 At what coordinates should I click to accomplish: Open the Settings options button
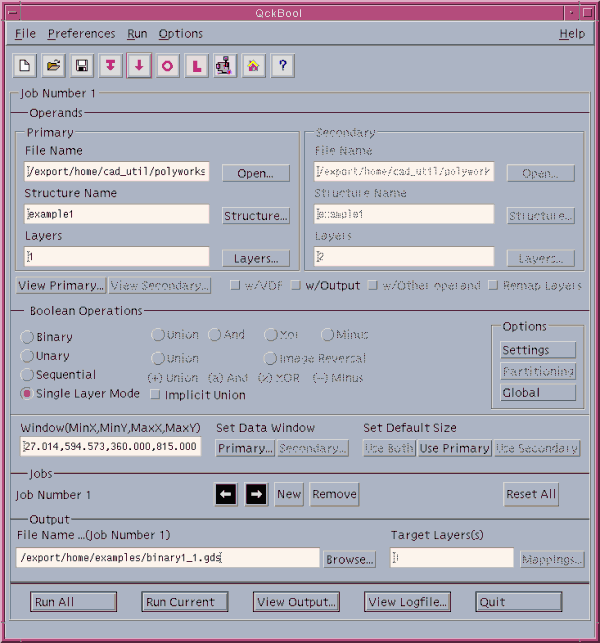coord(538,350)
